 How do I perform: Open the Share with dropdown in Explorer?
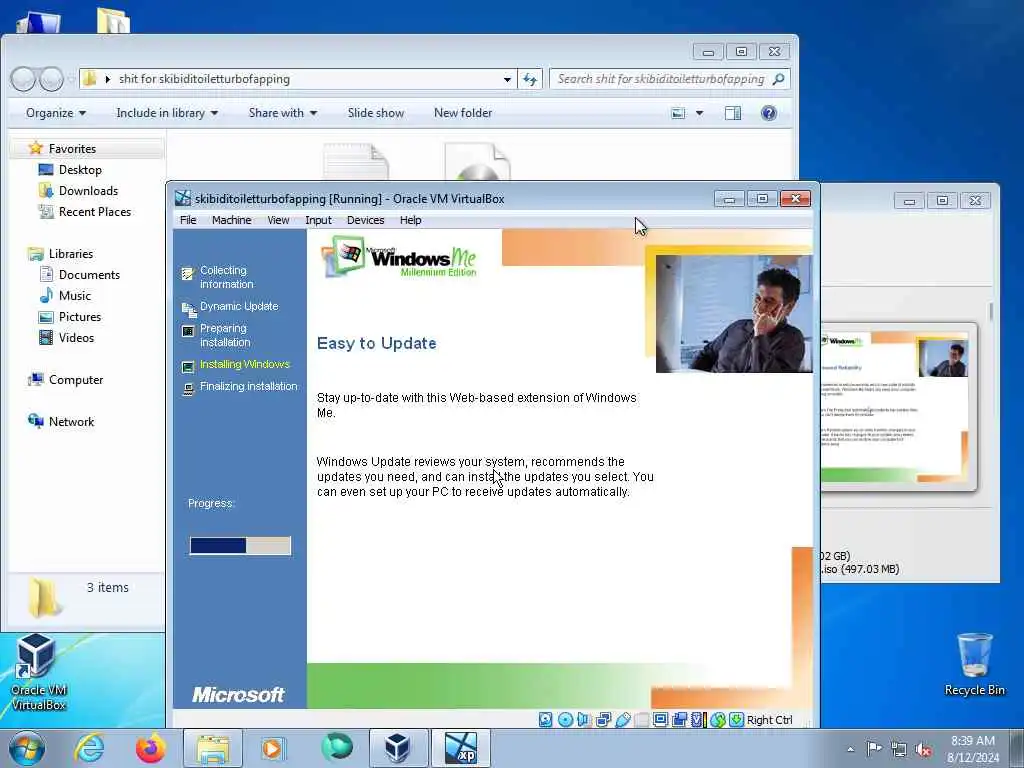tap(283, 113)
